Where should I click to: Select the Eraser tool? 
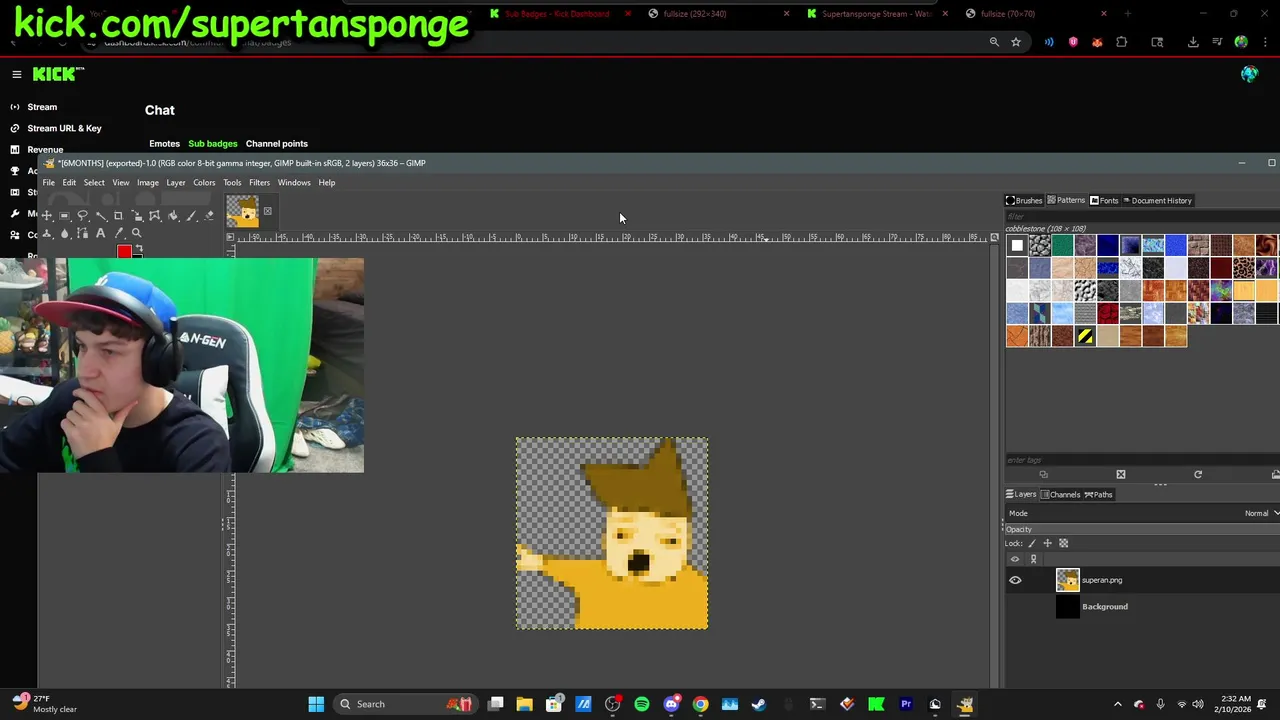coord(209,215)
